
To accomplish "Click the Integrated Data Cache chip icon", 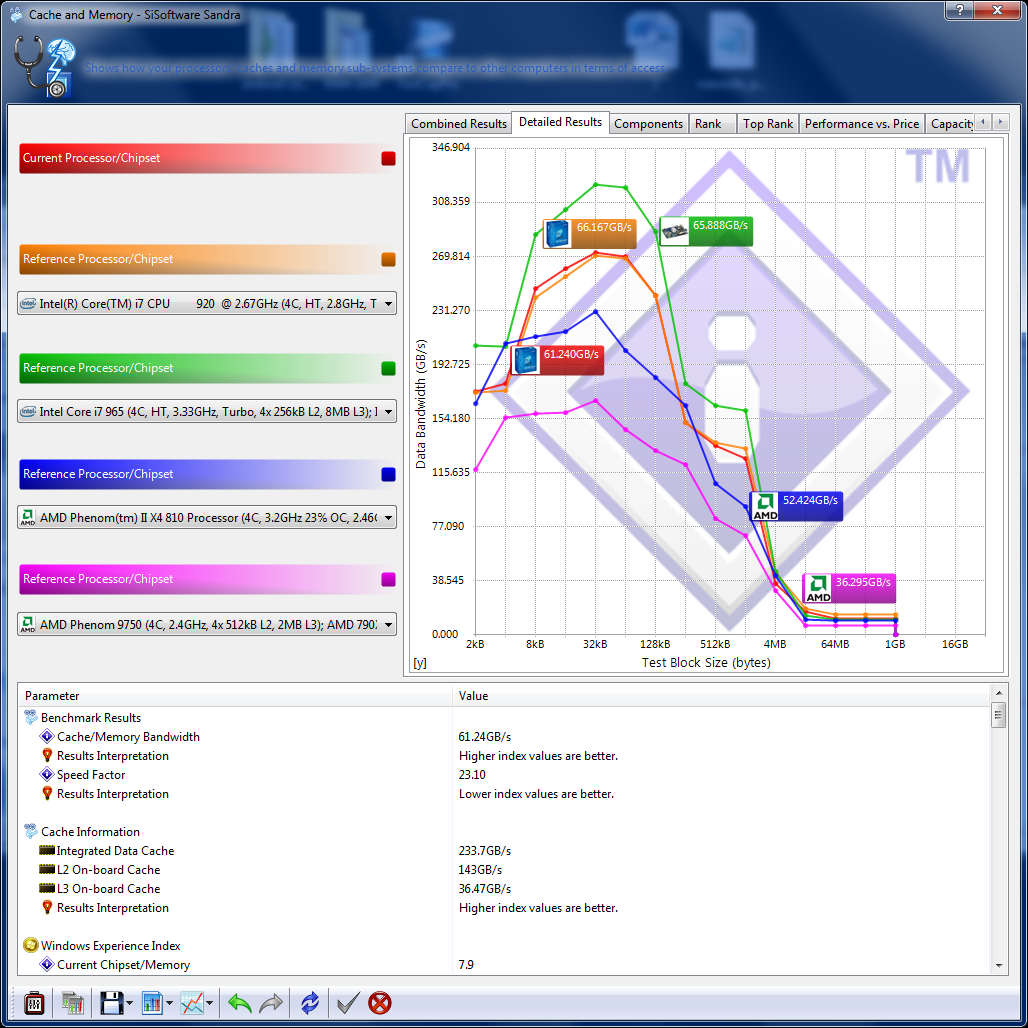I will tap(47, 850).
